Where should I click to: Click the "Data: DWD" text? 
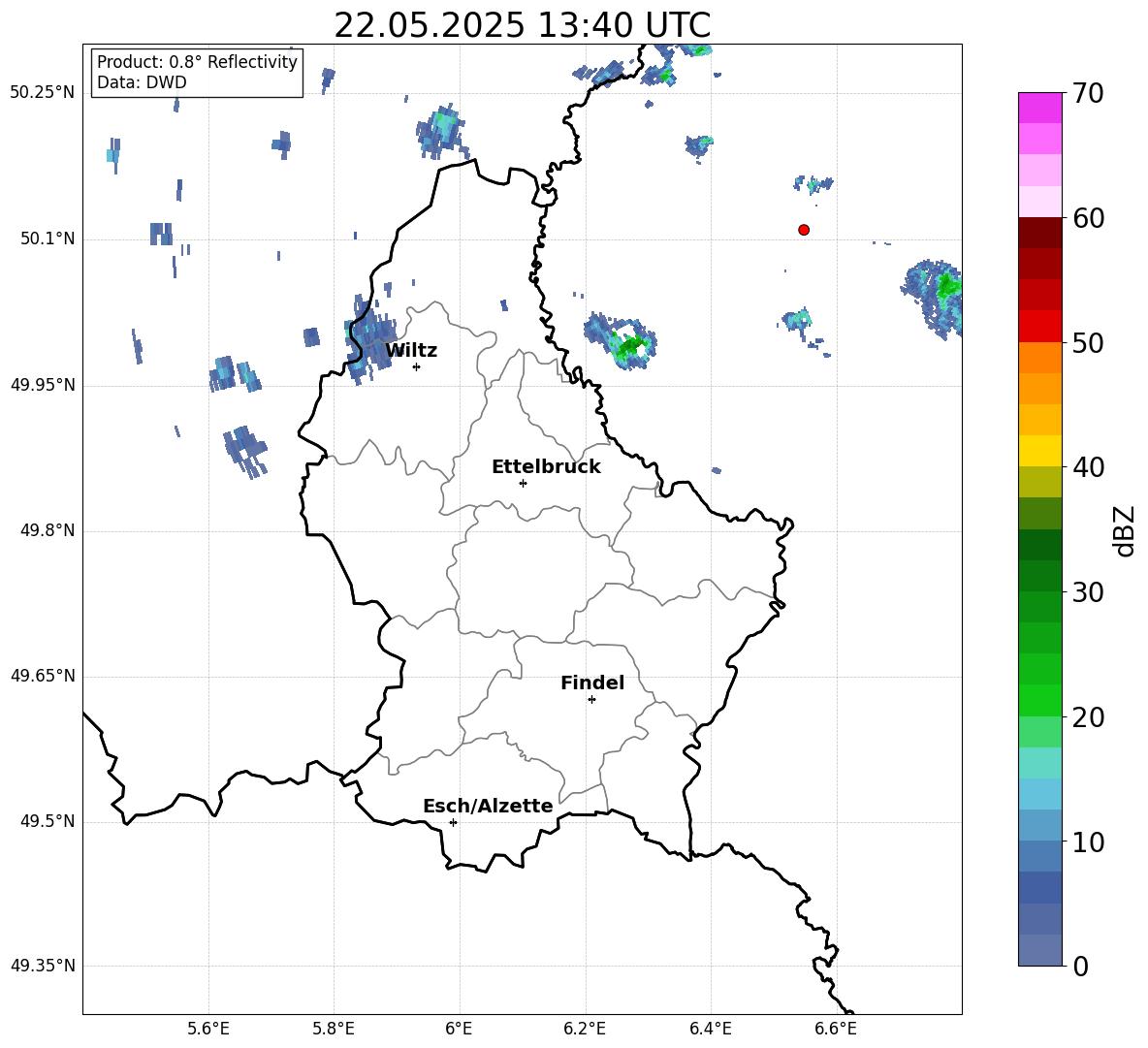[142, 82]
